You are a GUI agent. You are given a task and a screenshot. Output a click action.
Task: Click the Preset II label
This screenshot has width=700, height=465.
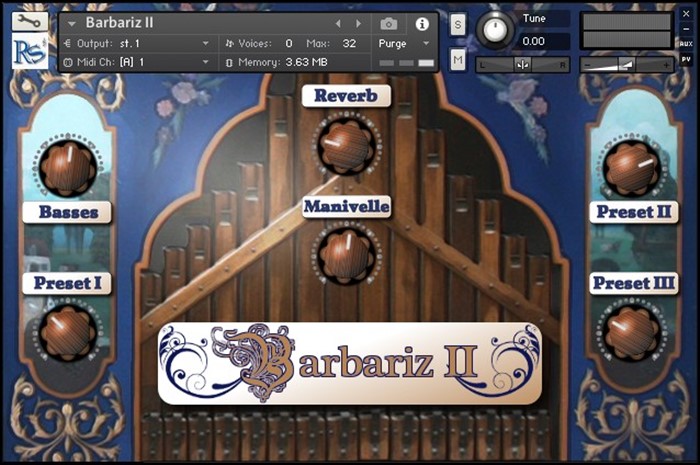(634, 212)
